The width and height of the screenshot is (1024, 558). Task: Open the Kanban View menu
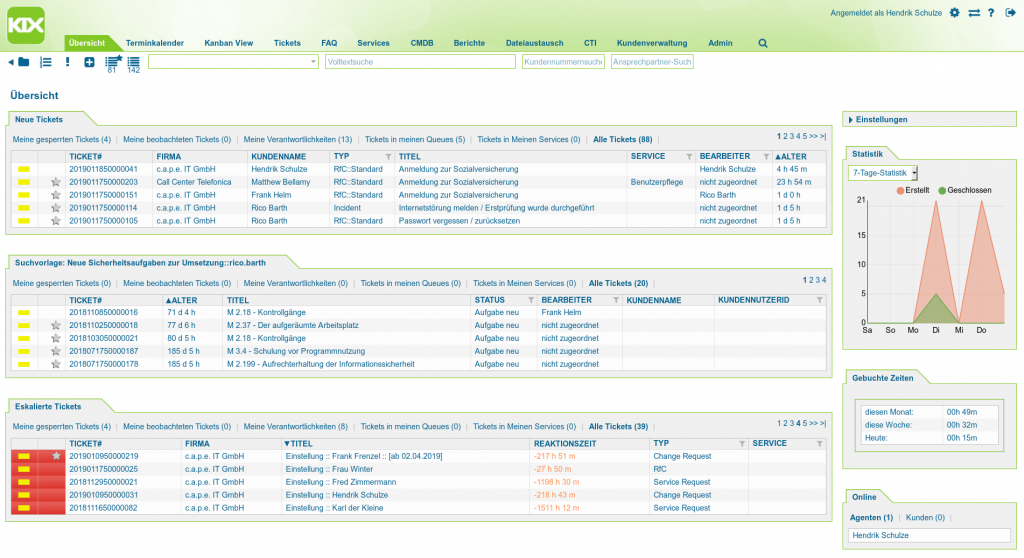click(228, 44)
